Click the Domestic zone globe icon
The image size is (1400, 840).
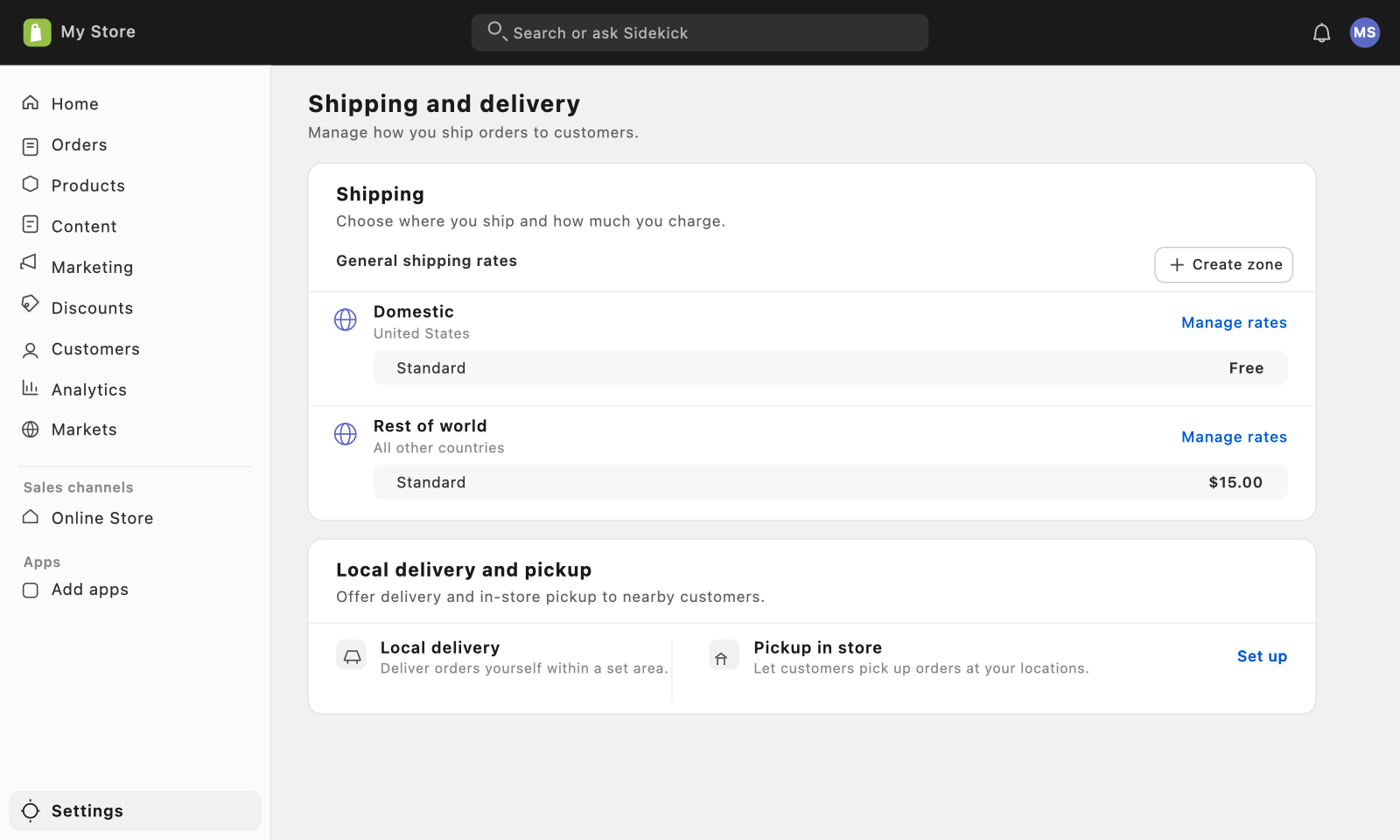click(x=346, y=319)
